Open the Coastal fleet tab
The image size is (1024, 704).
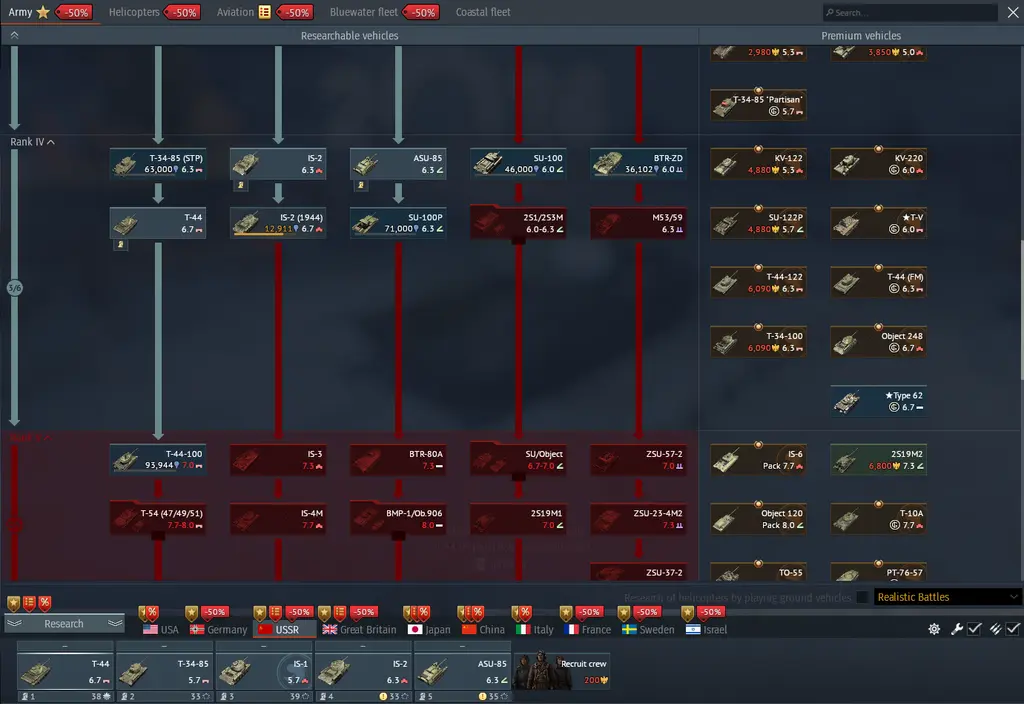pyautogui.click(x=483, y=12)
